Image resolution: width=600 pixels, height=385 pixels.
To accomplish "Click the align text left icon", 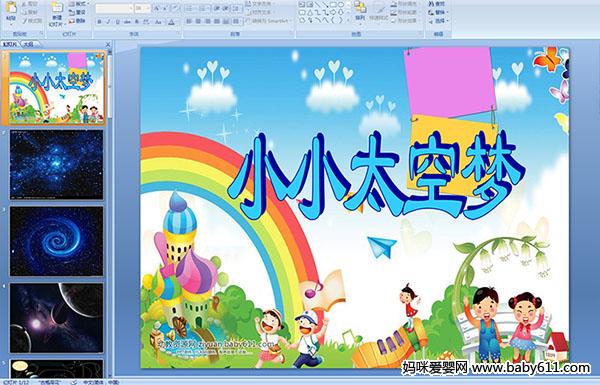I will pyautogui.click(x=189, y=21).
